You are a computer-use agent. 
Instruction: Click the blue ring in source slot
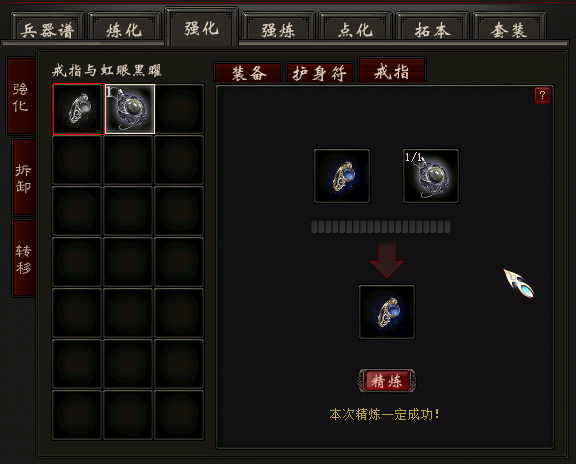pyautogui.click(x=342, y=176)
